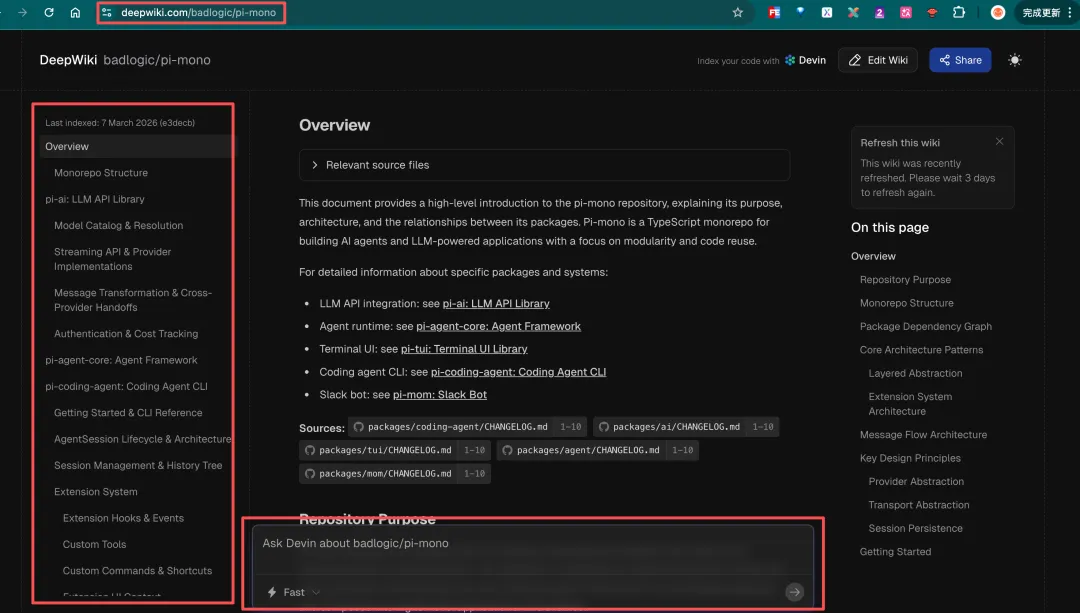Image resolution: width=1080 pixels, height=613 pixels.
Task: Open the browser profile avatar
Action: click(997, 12)
